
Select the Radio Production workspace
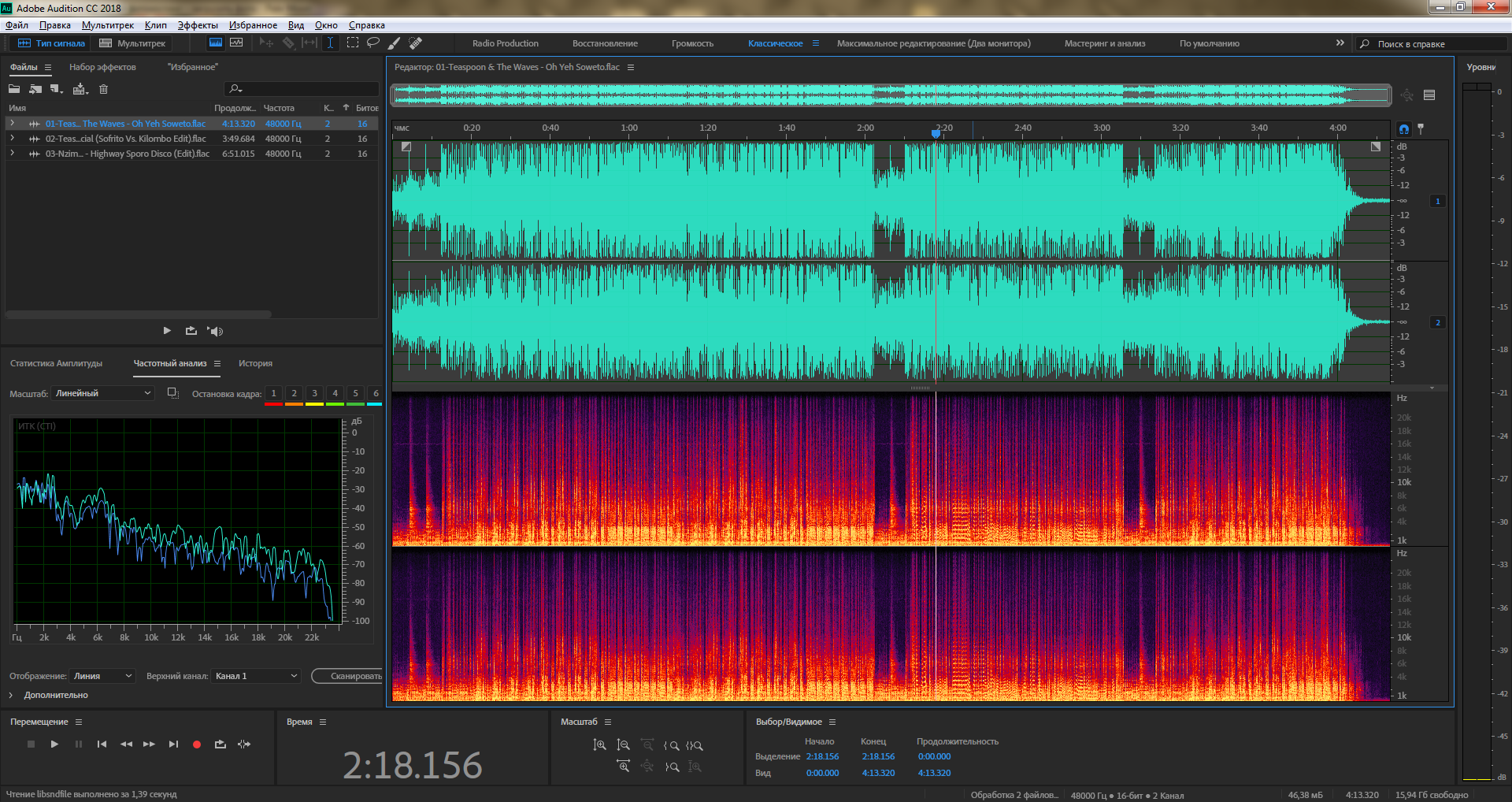click(x=506, y=43)
